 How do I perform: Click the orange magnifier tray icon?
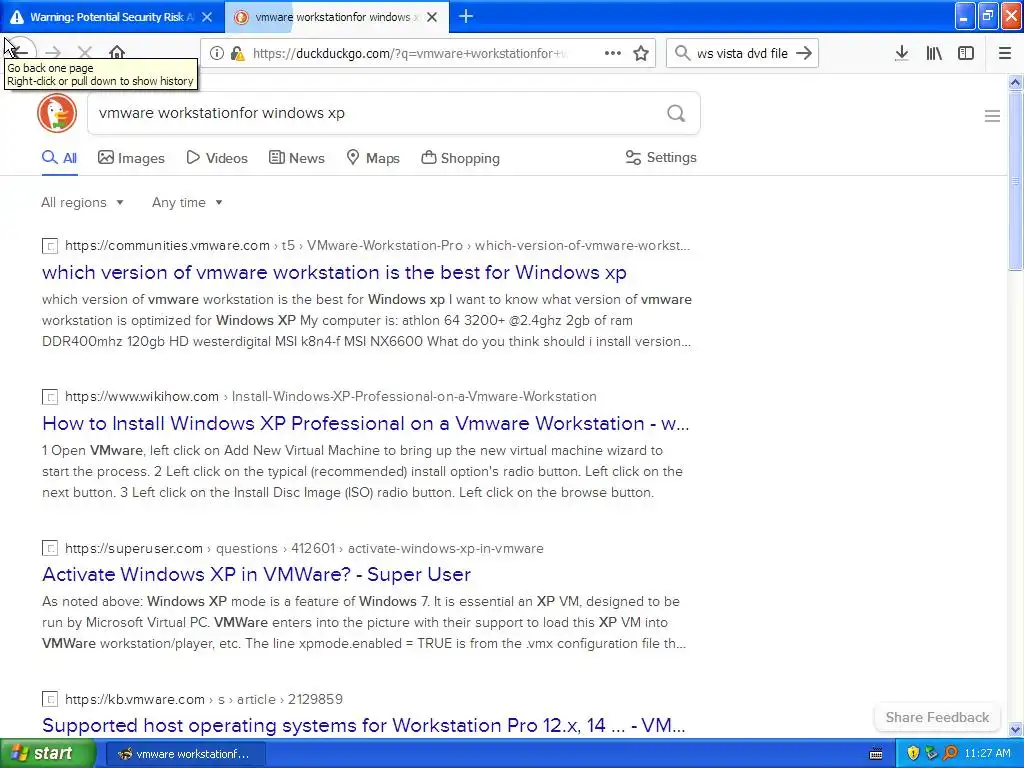coord(951,754)
